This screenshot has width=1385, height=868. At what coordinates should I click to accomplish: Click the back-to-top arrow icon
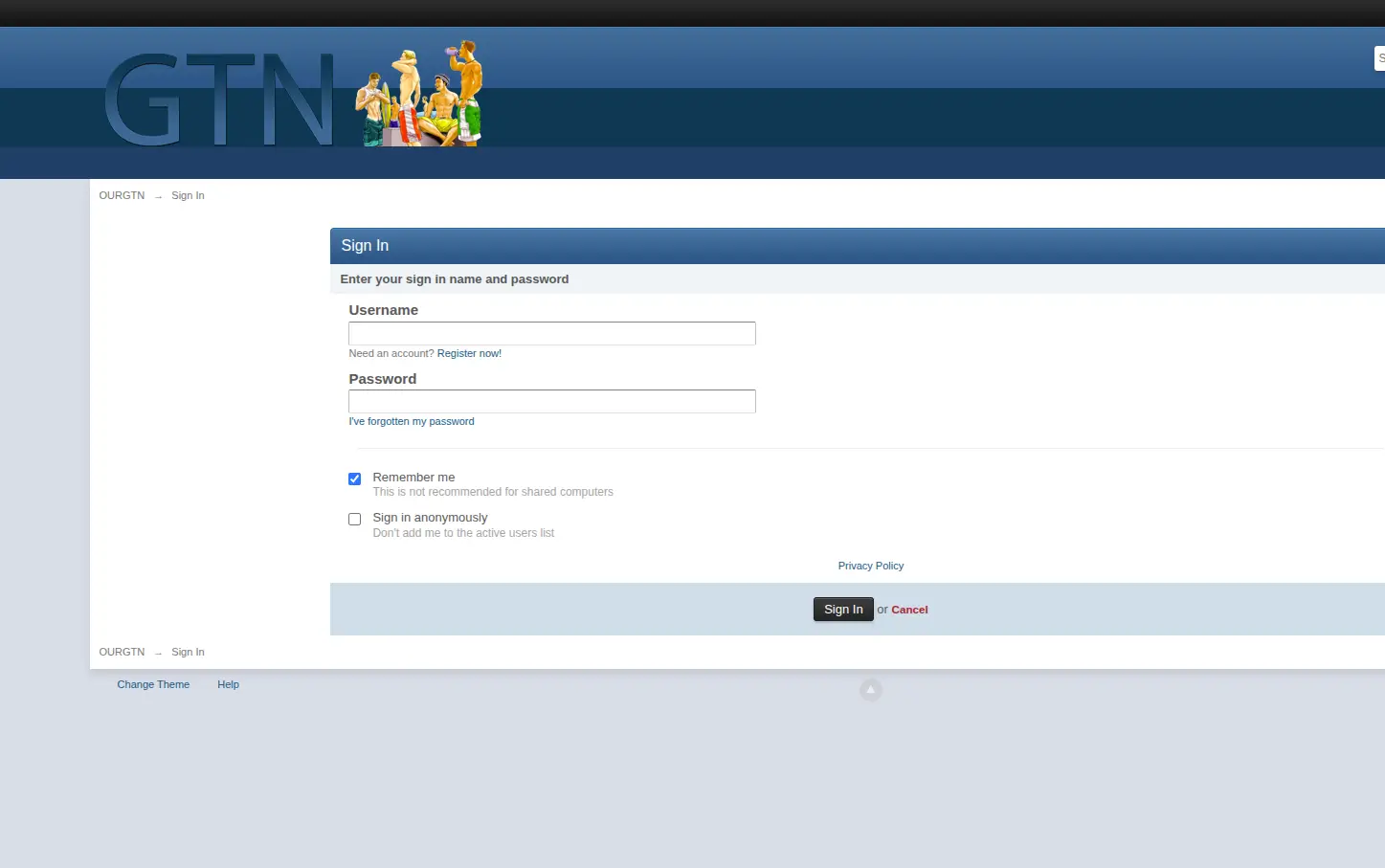pyautogui.click(x=870, y=690)
